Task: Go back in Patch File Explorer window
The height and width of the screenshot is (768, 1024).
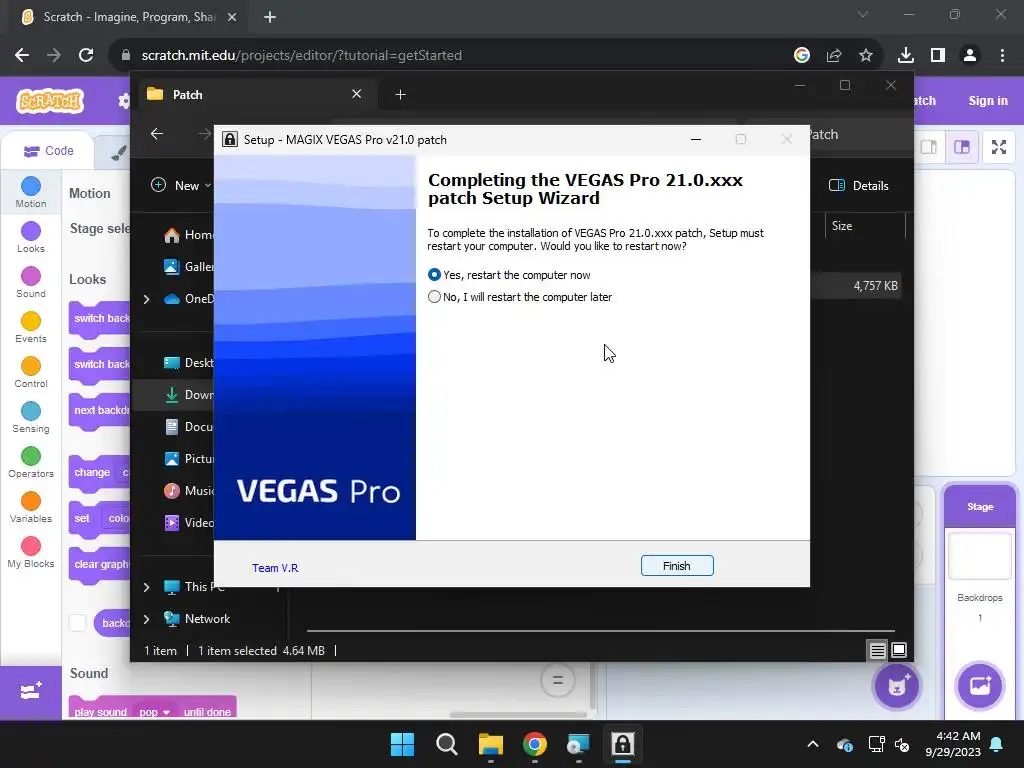Action: 157,134
